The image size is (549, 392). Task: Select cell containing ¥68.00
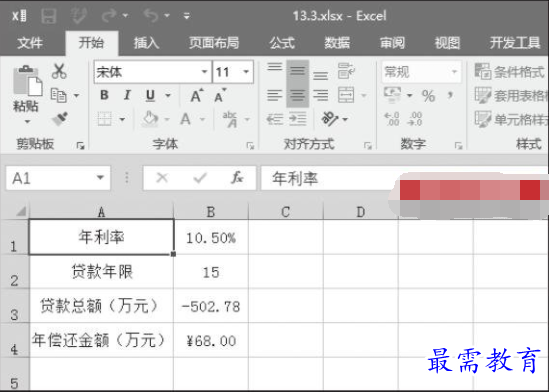[211, 340]
